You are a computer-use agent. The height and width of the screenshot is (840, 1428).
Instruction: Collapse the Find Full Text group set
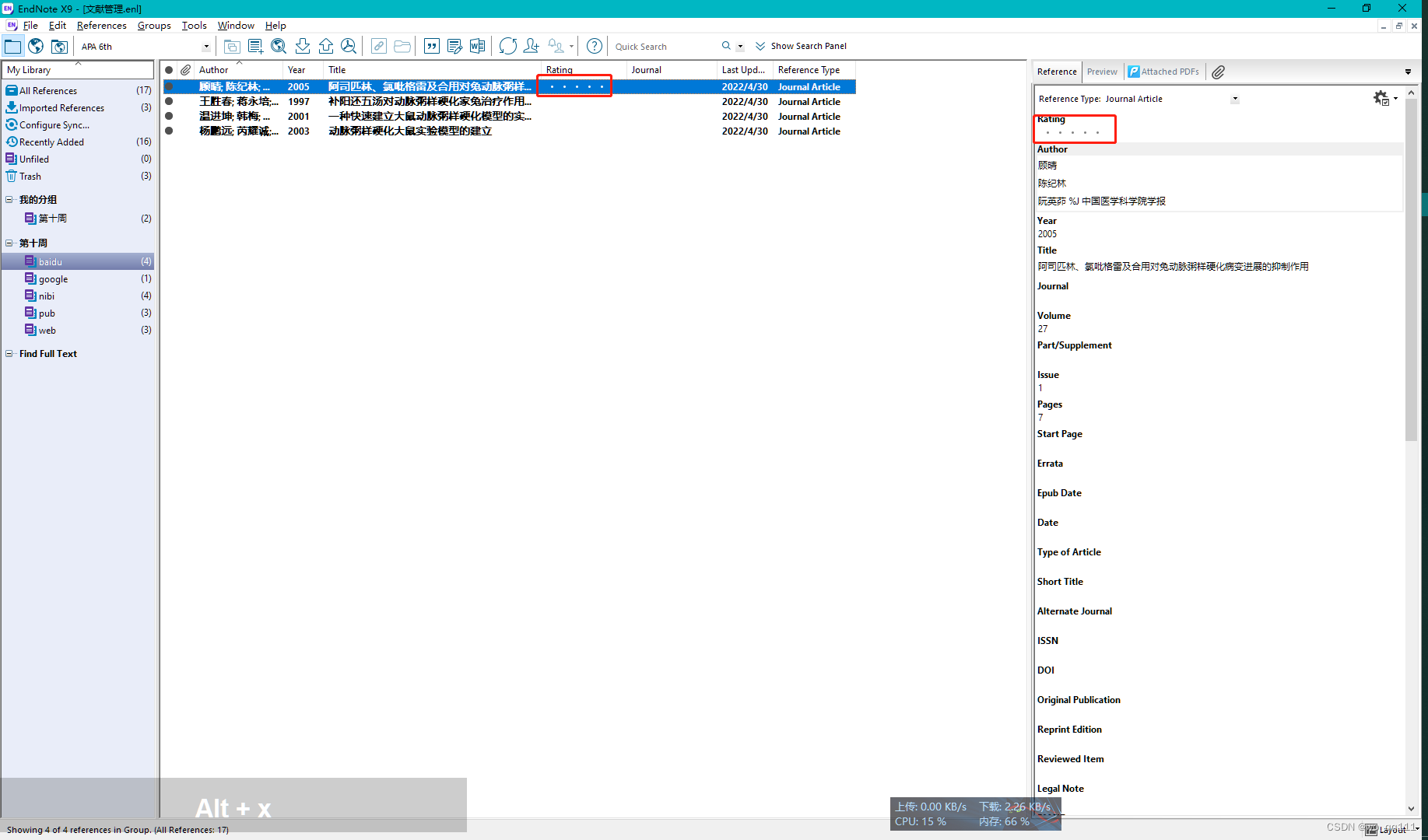click(x=9, y=353)
